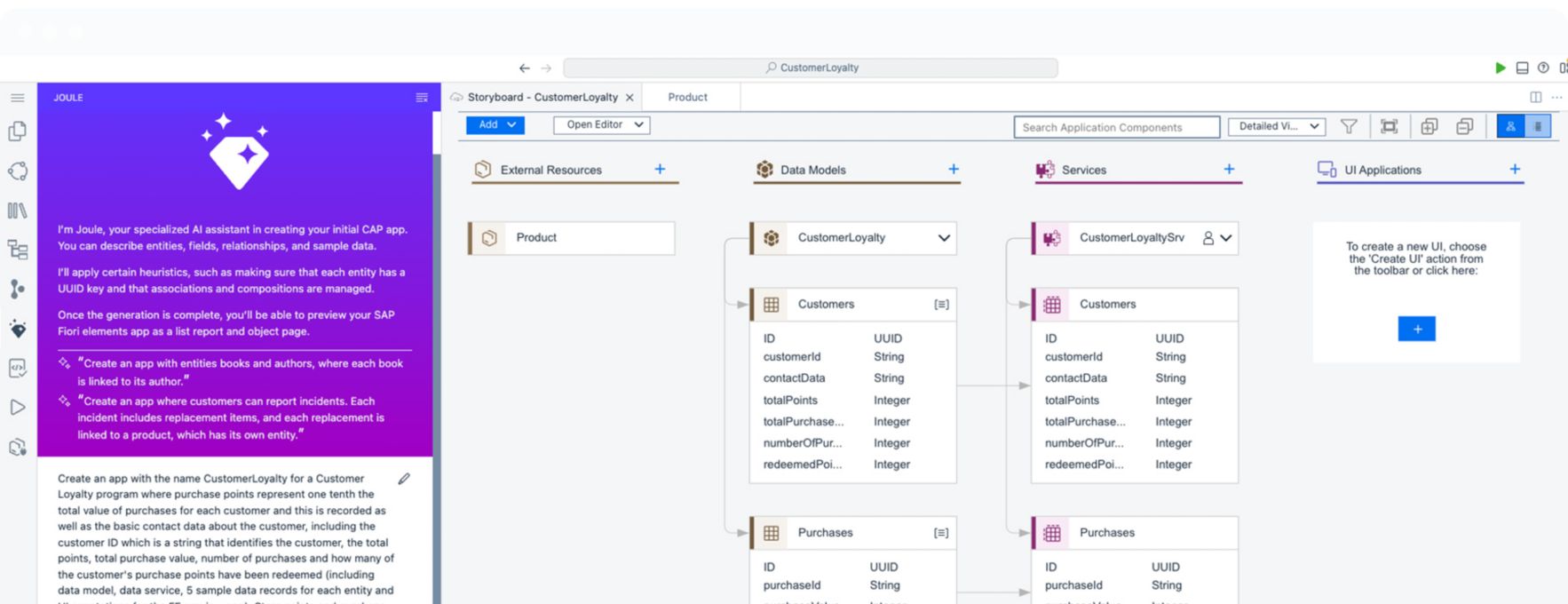Toggle the person view mode button
Screen dimensions: 1568x604
point(1510,127)
